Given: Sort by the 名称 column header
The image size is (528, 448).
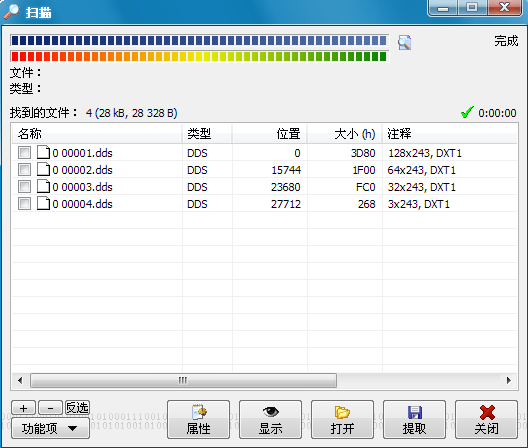Looking at the screenshot, I should pos(97,134).
